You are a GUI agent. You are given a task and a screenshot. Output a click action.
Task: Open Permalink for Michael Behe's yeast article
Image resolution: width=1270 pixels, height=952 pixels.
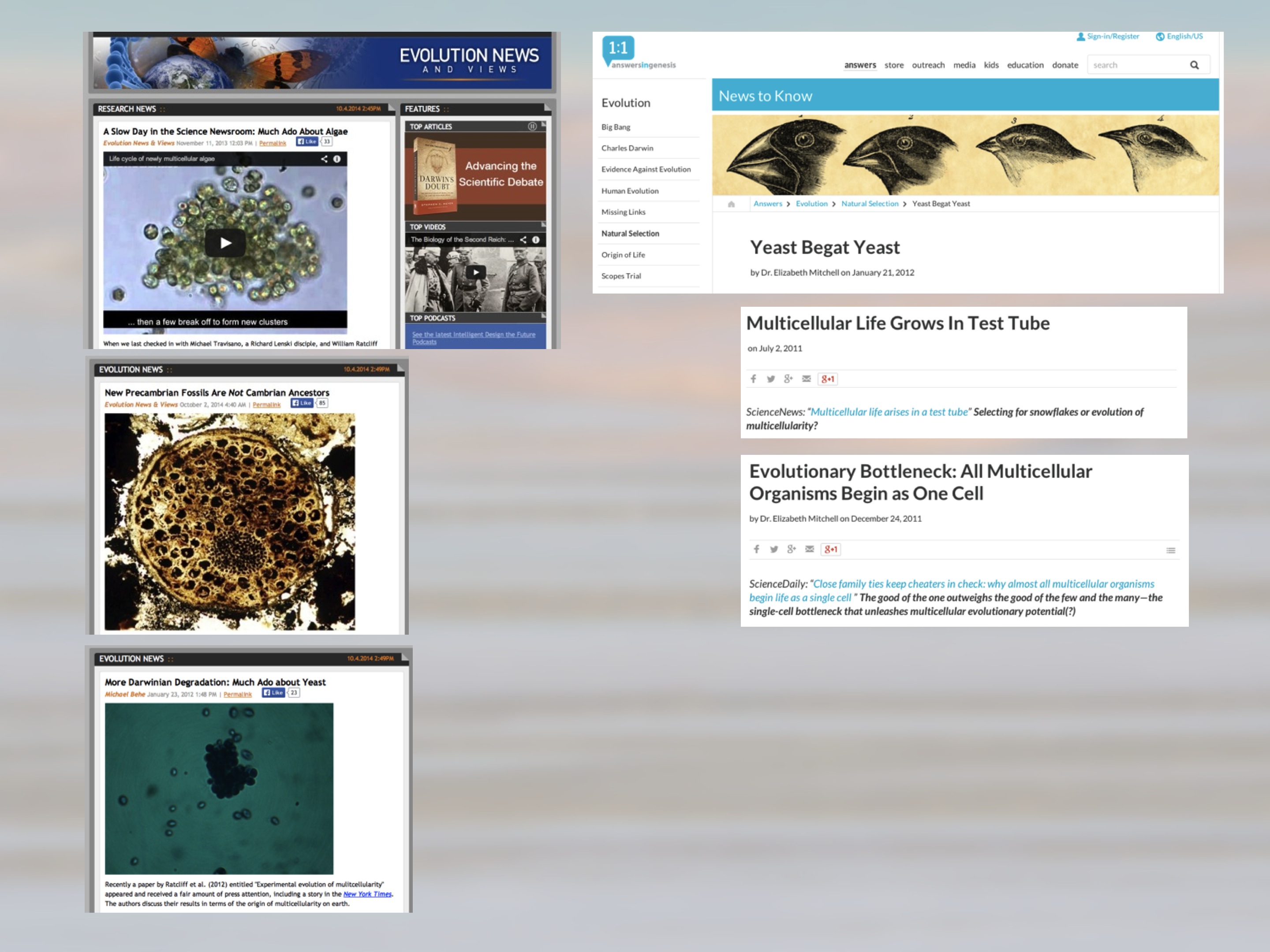pyautogui.click(x=238, y=694)
